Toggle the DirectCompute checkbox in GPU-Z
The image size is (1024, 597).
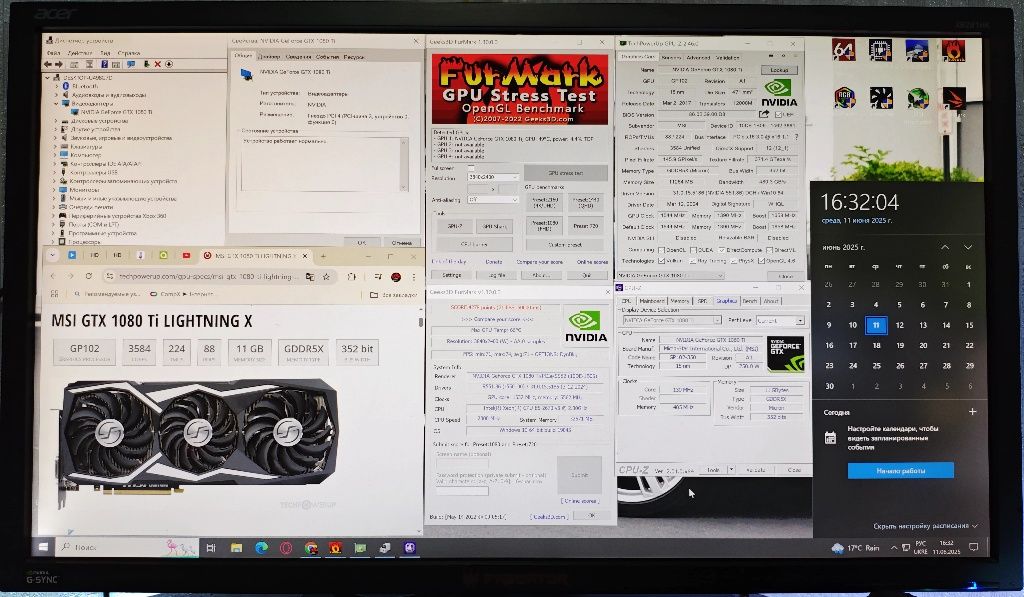[722, 250]
